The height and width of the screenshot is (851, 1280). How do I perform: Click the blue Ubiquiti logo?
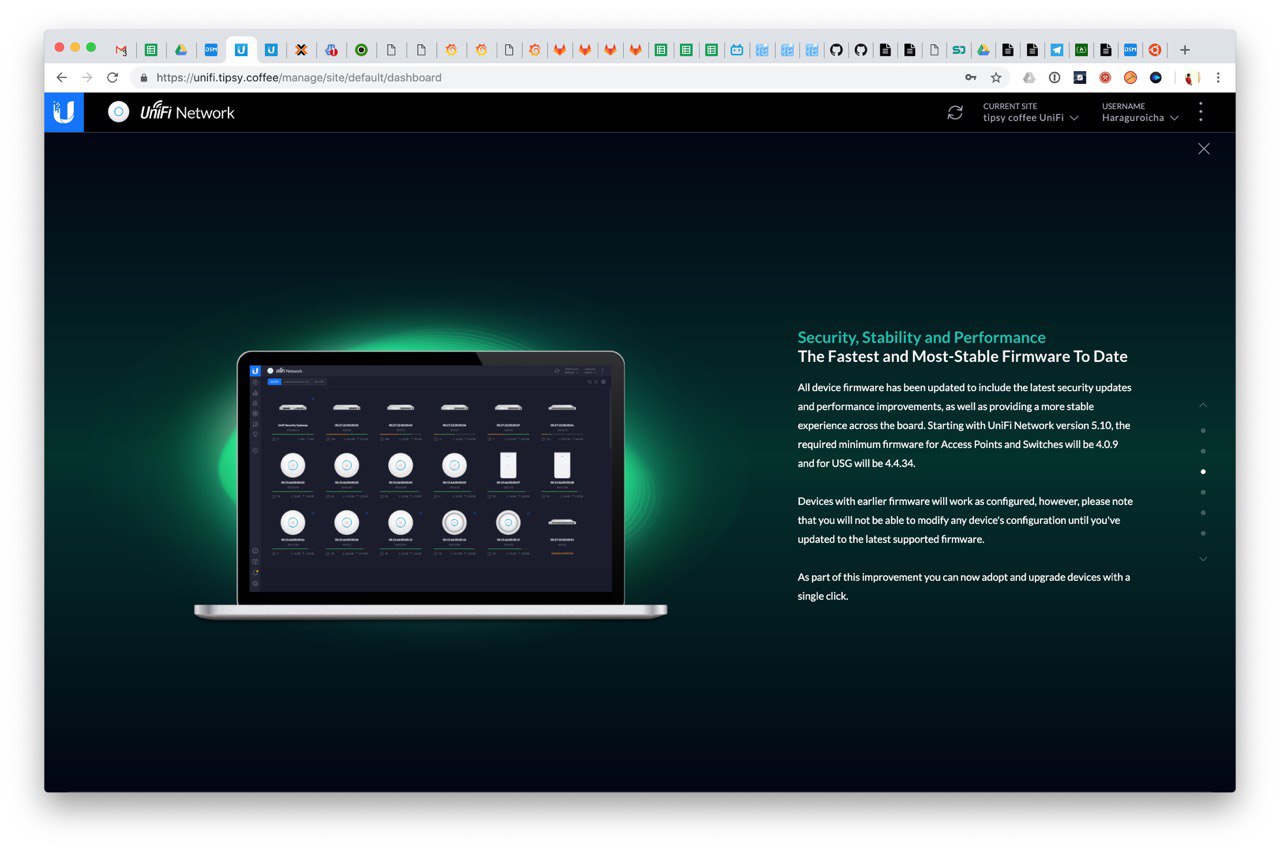click(64, 112)
